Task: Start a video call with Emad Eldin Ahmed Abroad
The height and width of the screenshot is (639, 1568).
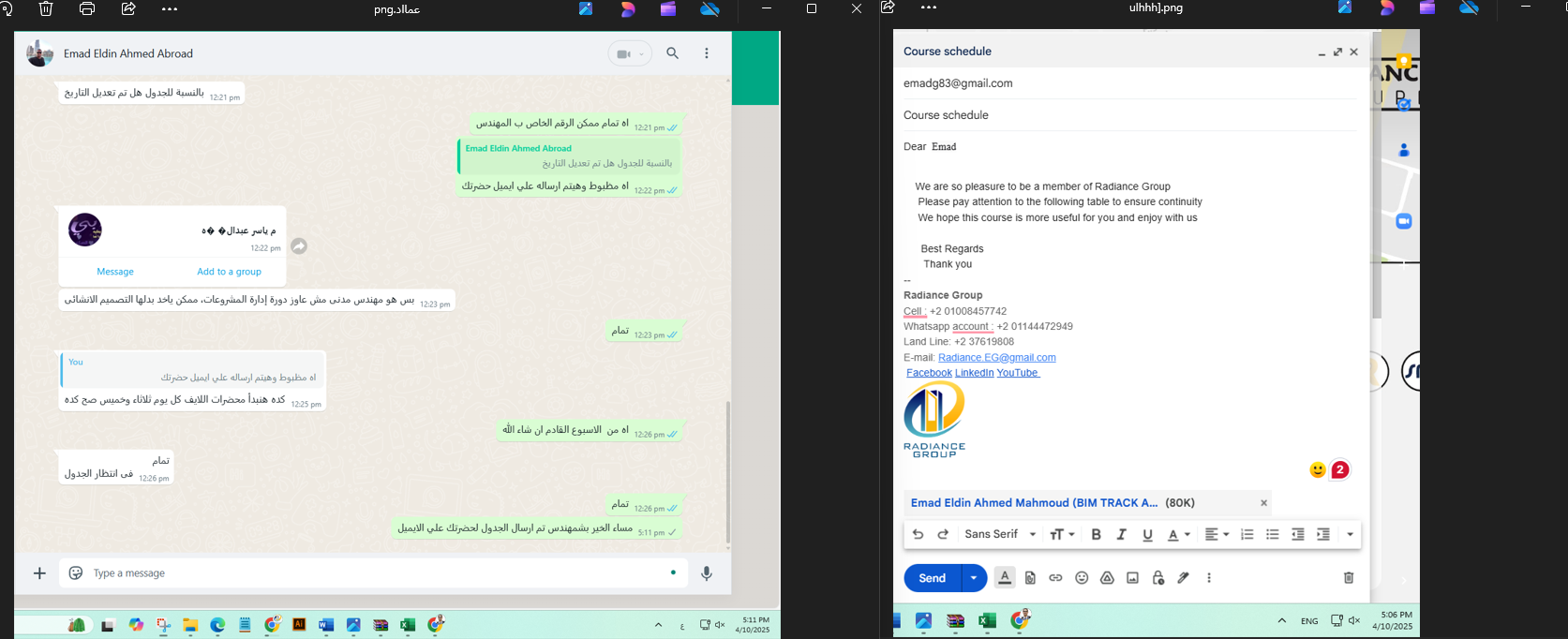Action: point(623,54)
